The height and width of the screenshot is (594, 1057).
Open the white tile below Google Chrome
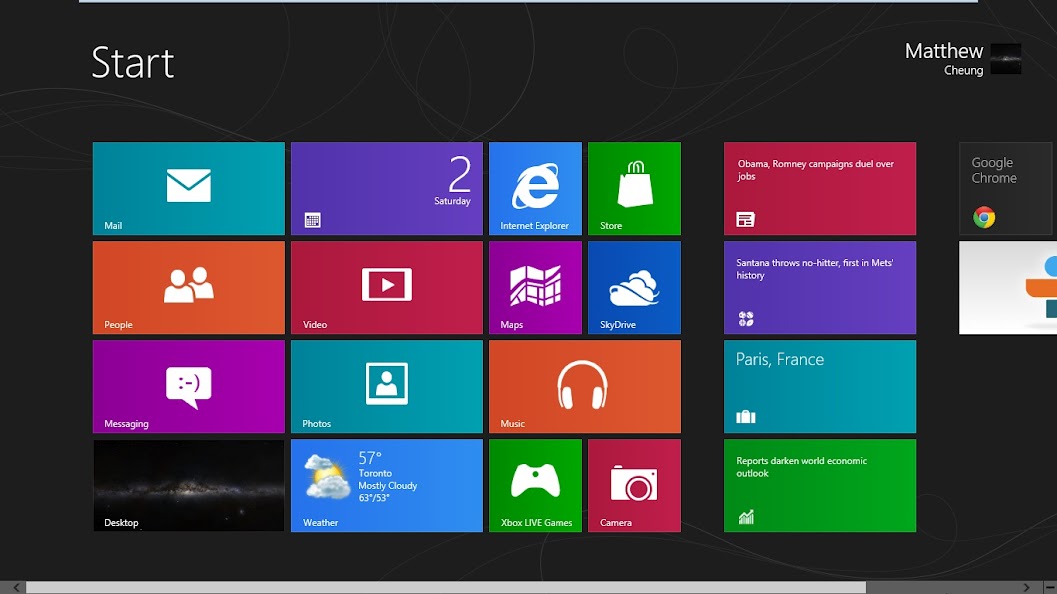click(x=1008, y=288)
